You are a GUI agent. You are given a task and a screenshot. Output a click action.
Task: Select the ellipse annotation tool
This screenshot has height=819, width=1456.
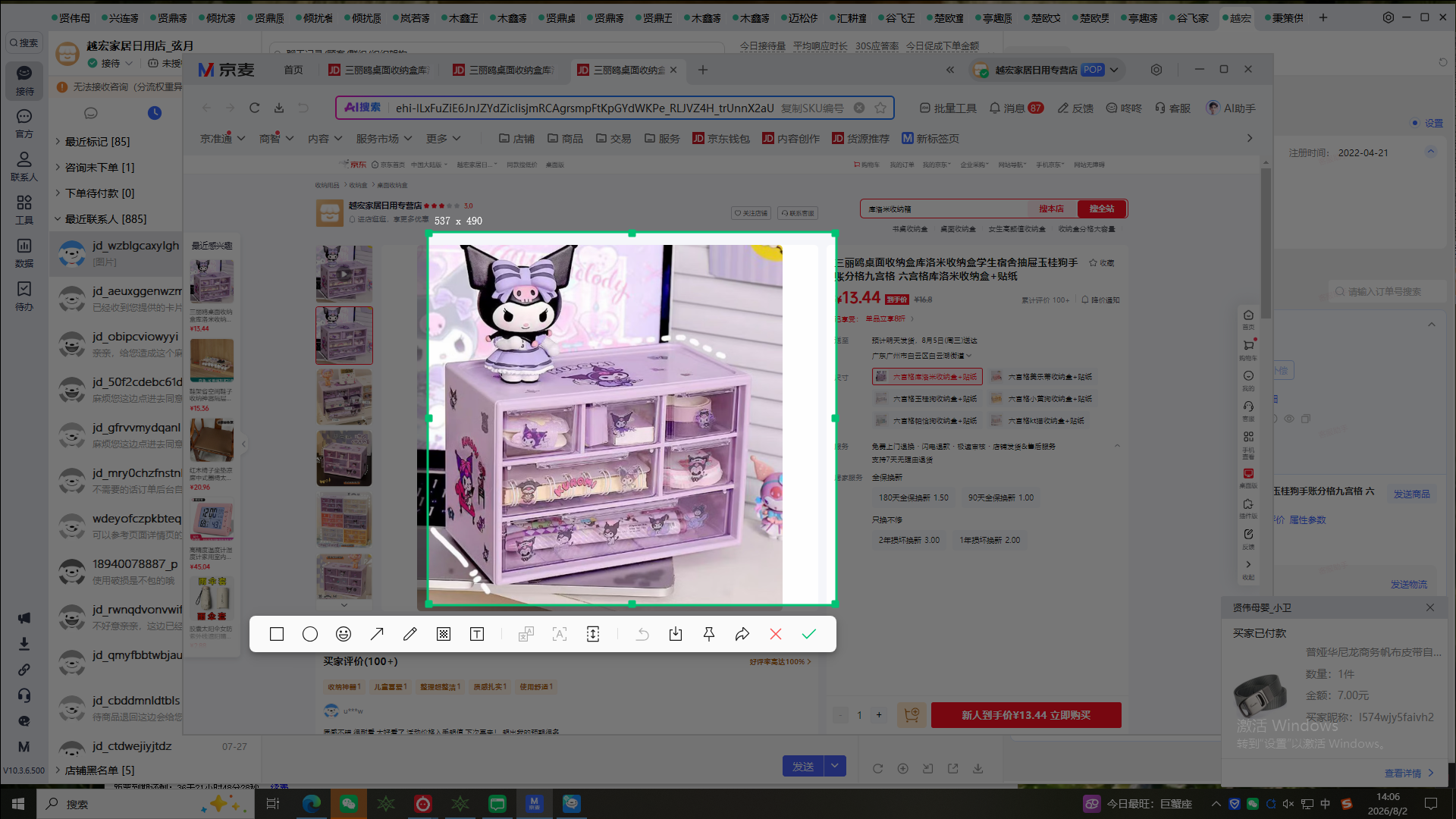310,634
